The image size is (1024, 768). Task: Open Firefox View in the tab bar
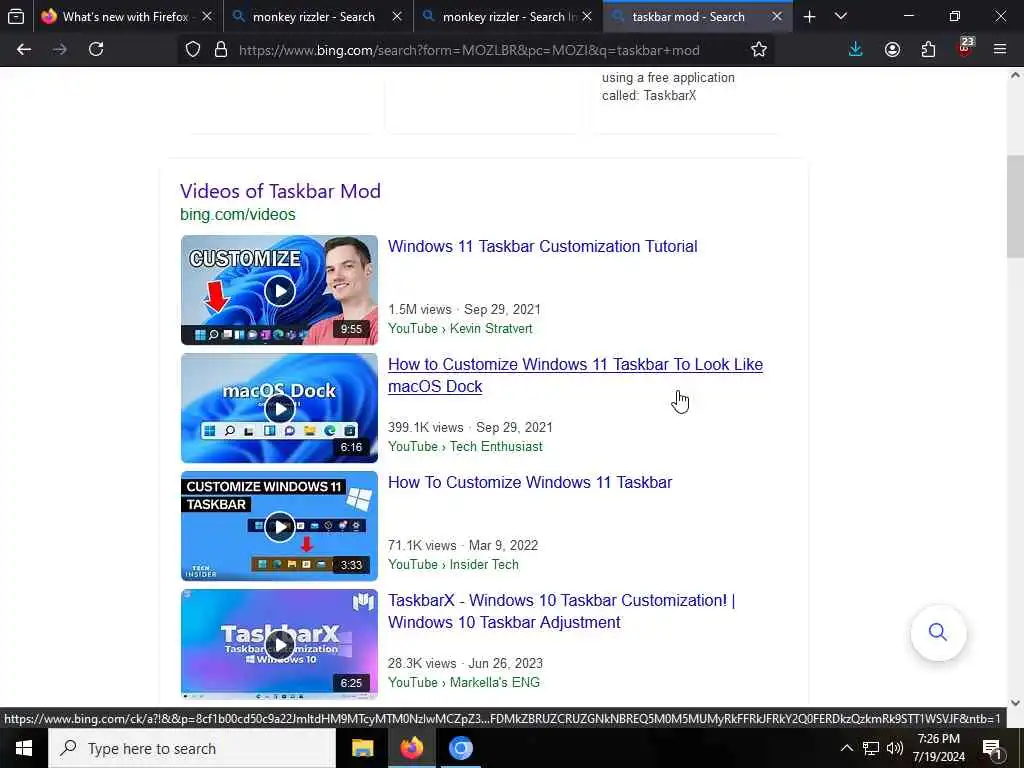coord(16,16)
